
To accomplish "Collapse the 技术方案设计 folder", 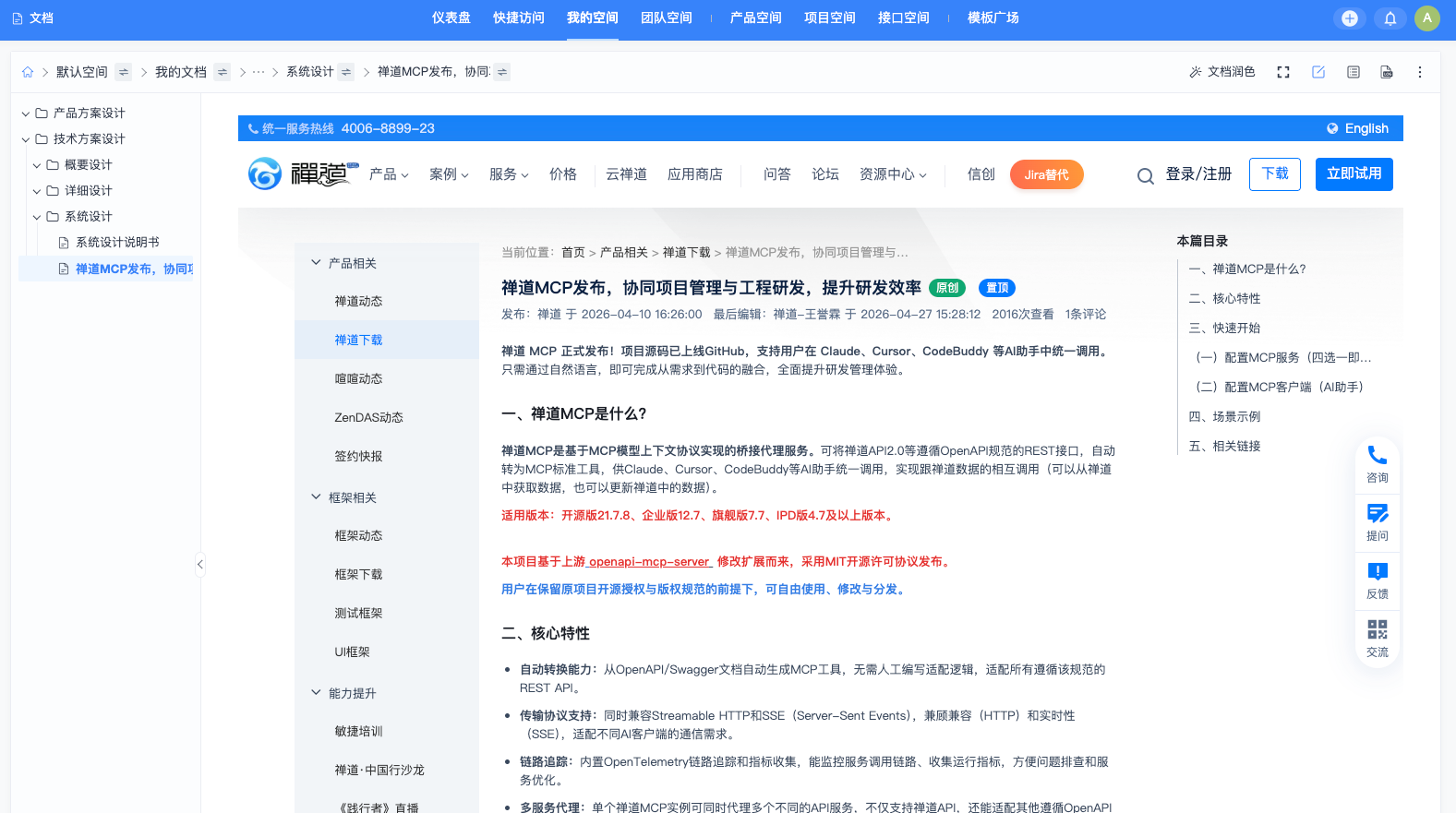I will coord(26,139).
